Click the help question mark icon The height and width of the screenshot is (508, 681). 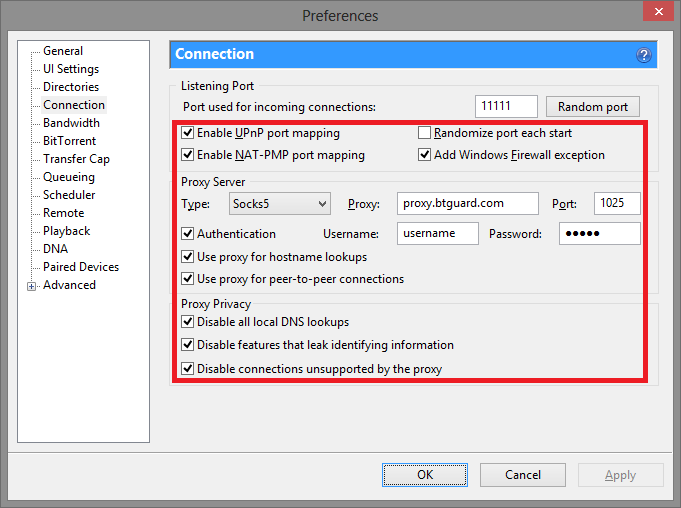(644, 55)
